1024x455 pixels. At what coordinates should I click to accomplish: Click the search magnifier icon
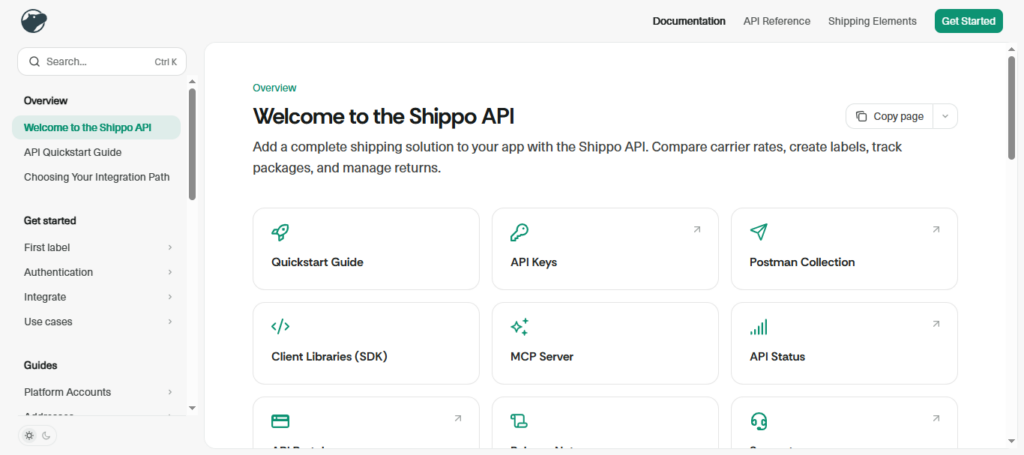pos(35,61)
